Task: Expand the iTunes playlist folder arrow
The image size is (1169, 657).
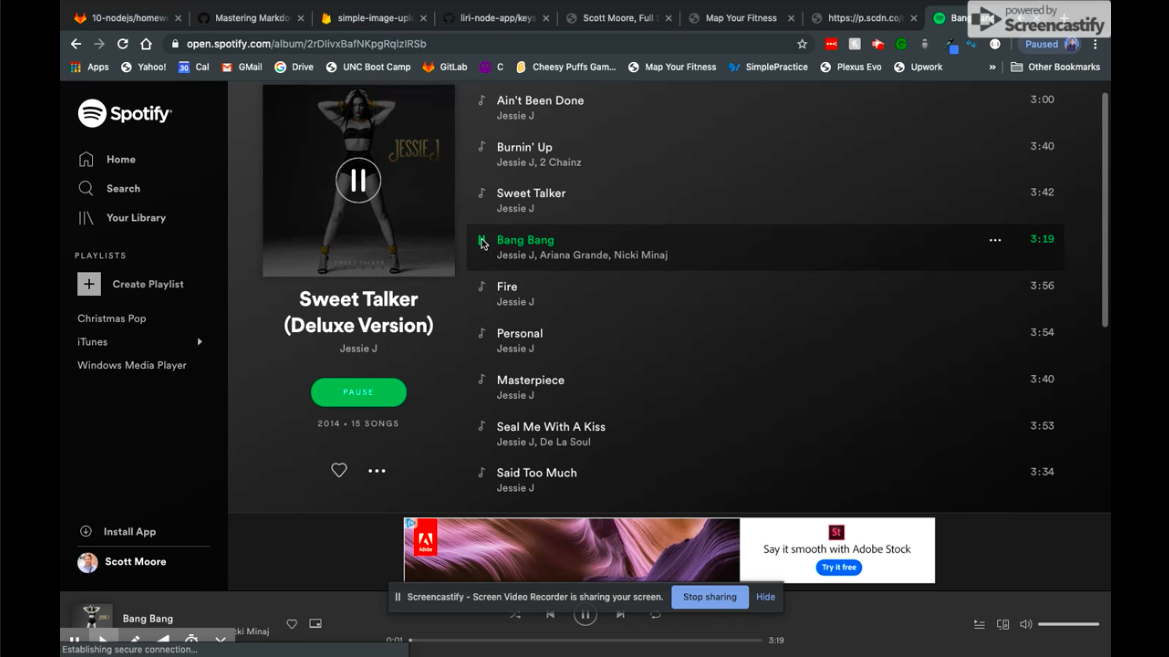Action: click(x=200, y=342)
